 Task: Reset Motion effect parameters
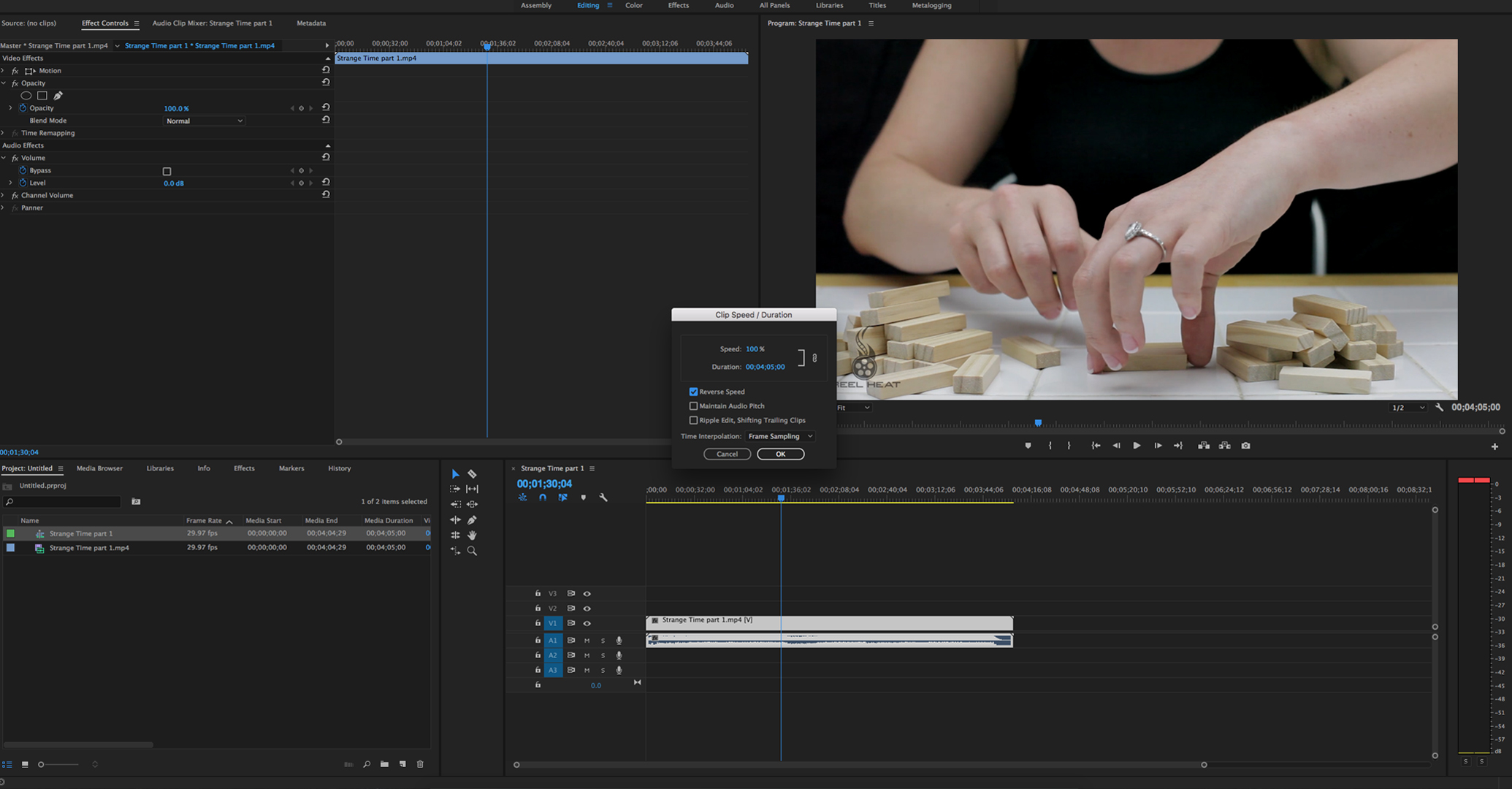[326, 70]
